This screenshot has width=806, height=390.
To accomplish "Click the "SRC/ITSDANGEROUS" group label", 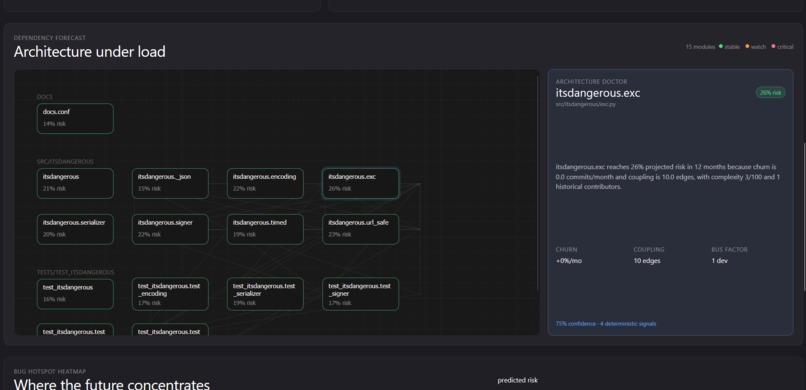I will click(x=65, y=161).
